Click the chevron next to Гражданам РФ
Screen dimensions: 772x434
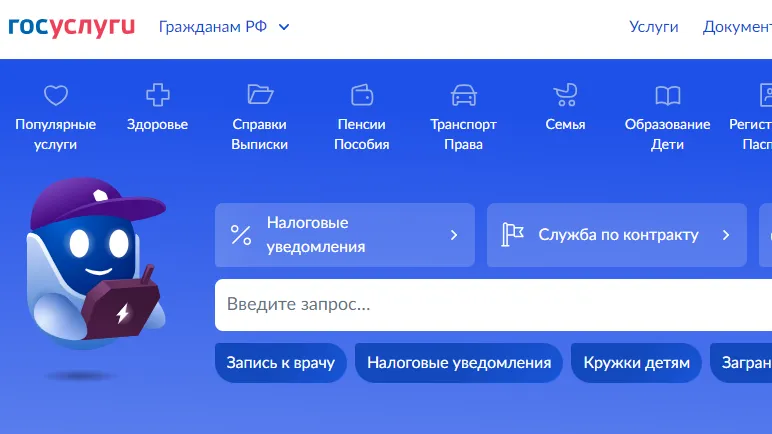(284, 27)
